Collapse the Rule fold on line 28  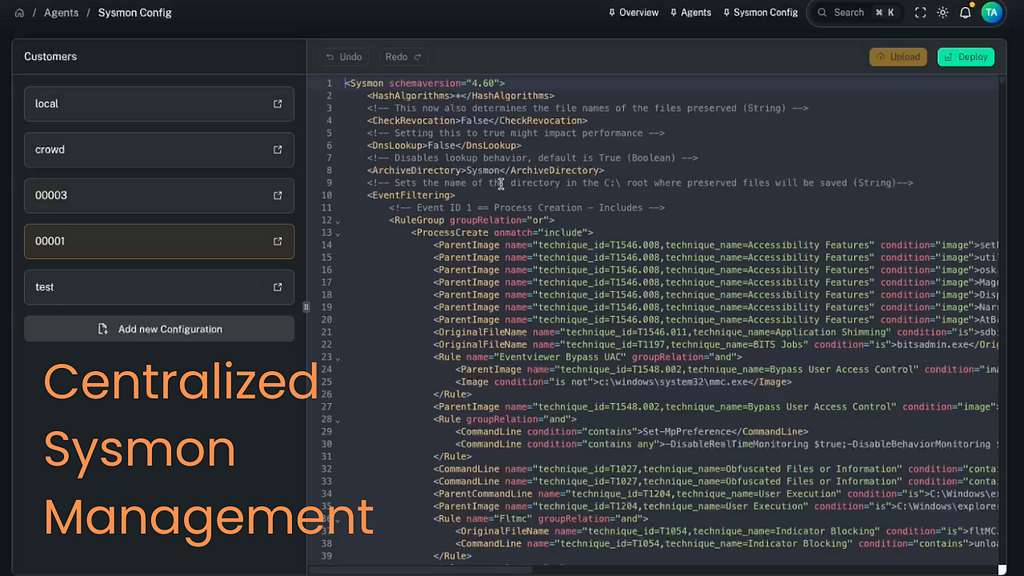(x=337, y=420)
